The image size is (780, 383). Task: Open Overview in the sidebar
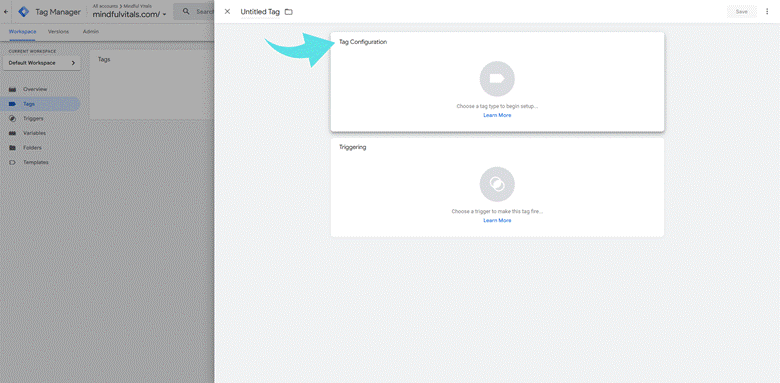click(x=35, y=90)
